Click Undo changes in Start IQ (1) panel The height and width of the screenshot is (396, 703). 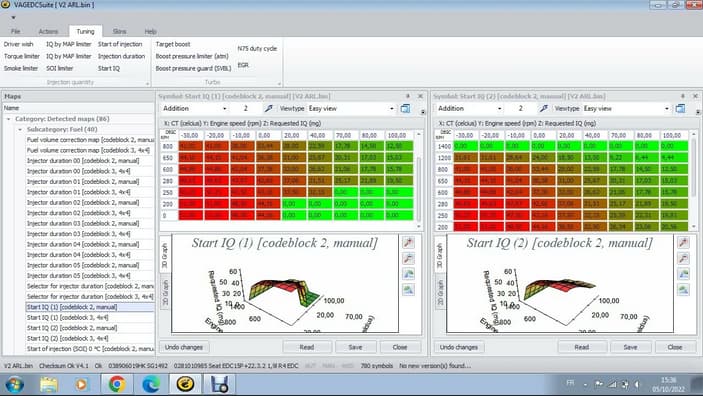tap(184, 347)
